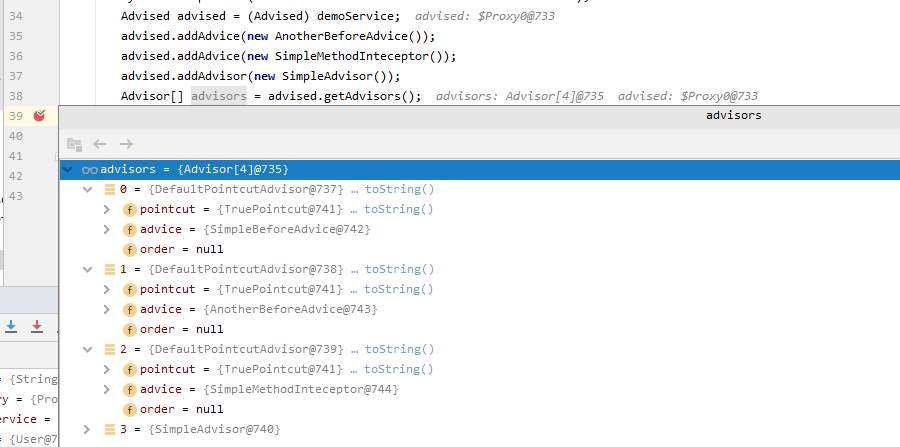This screenshot has height=447, width=900.
Task: Select the 3 = {SimpleAdvisor@740} row
Action: tap(480, 429)
